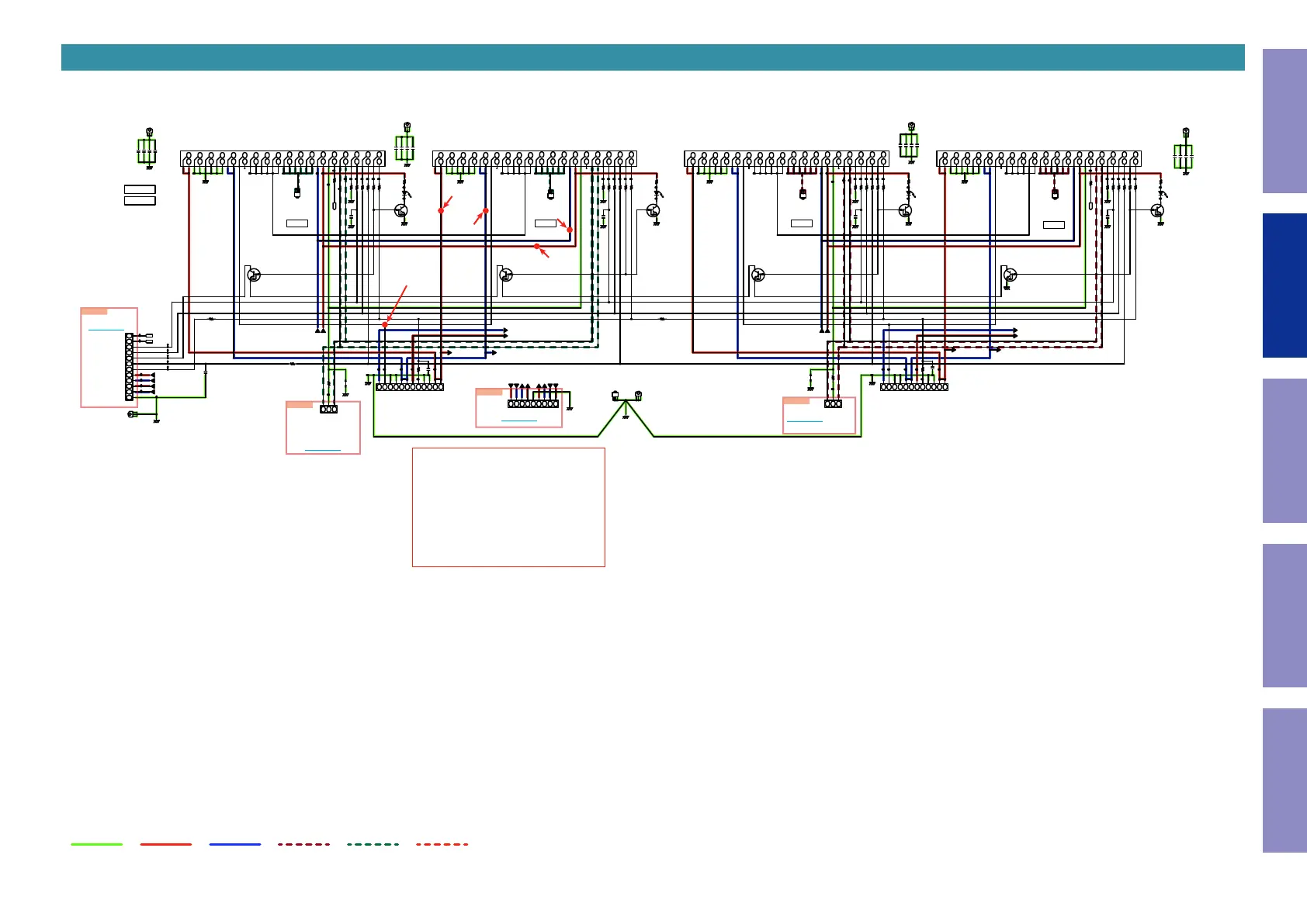Click the solid green legend line

[x=97, y=844]
